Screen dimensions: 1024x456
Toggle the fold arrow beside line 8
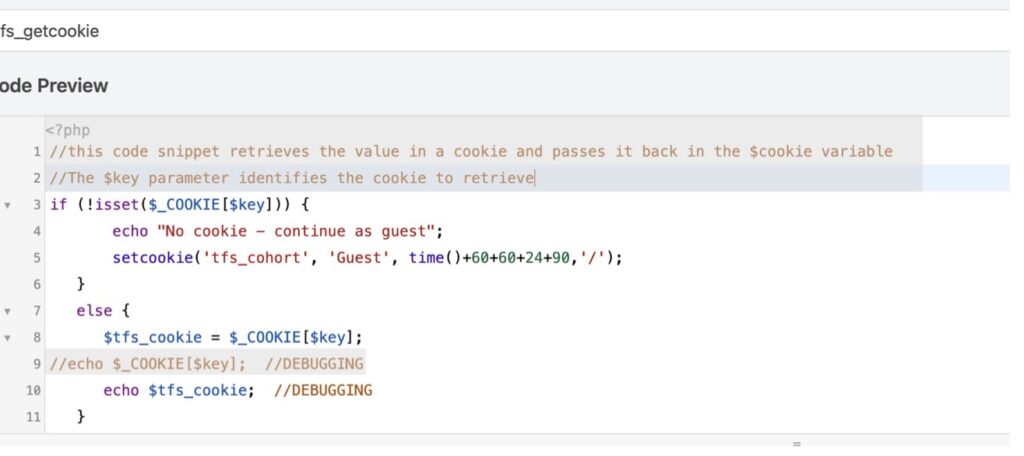click(x=8, y=337)
